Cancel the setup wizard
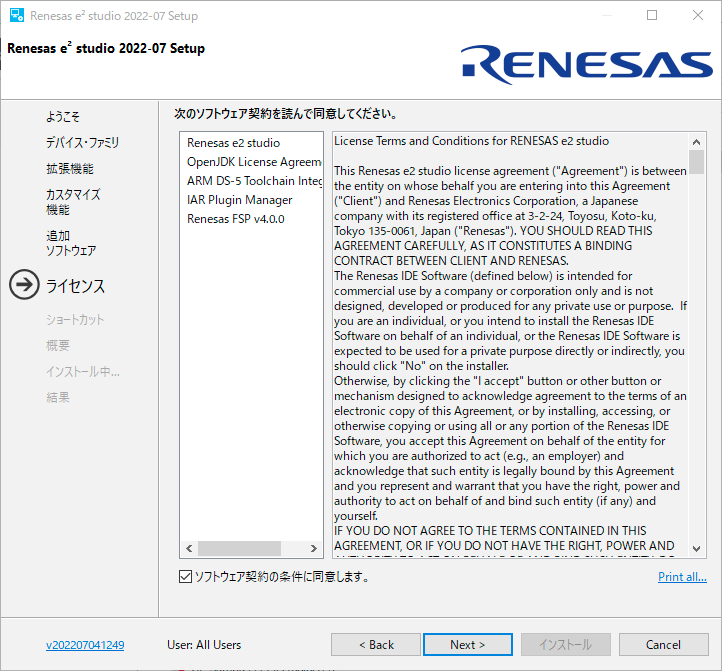 point(663,645)
